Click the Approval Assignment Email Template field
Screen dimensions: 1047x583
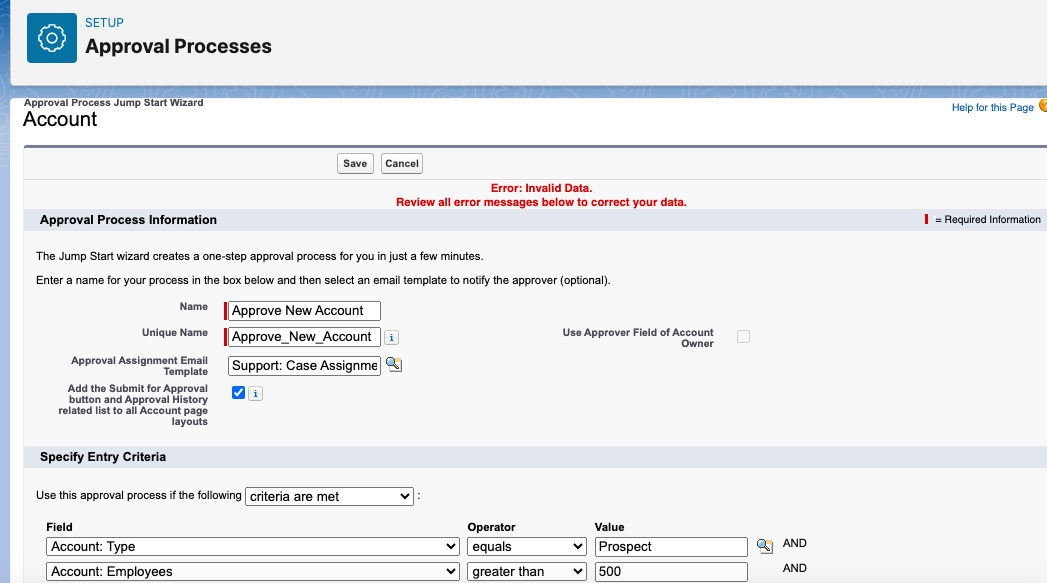[304, 365]
